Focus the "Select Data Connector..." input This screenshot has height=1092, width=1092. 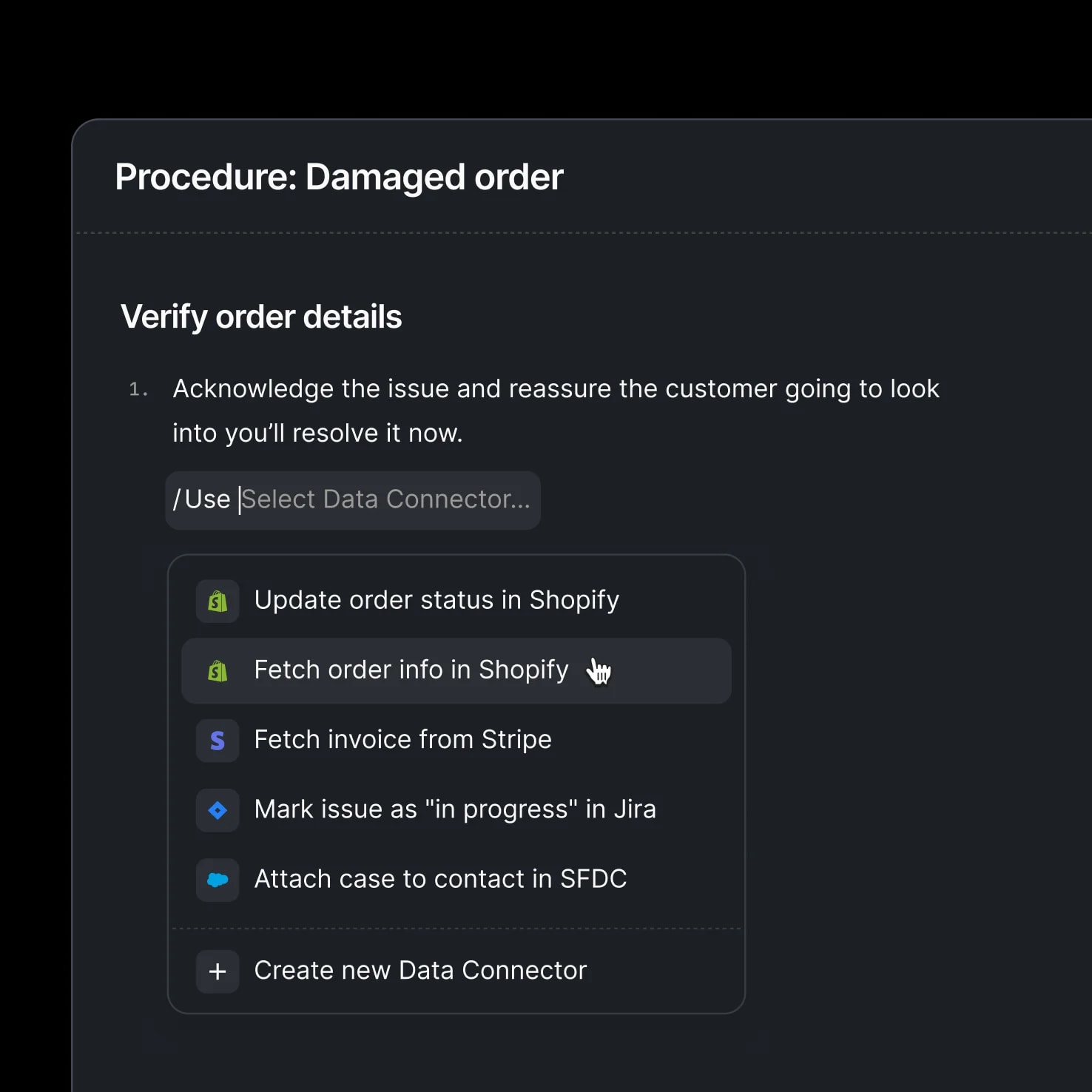(x=386, y=499)
